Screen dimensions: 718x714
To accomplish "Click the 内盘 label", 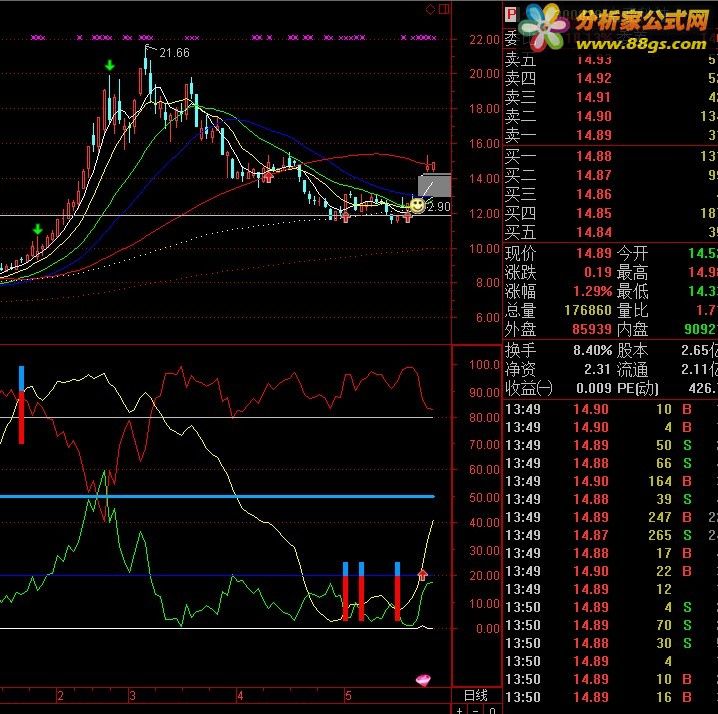I will [632, 329].
